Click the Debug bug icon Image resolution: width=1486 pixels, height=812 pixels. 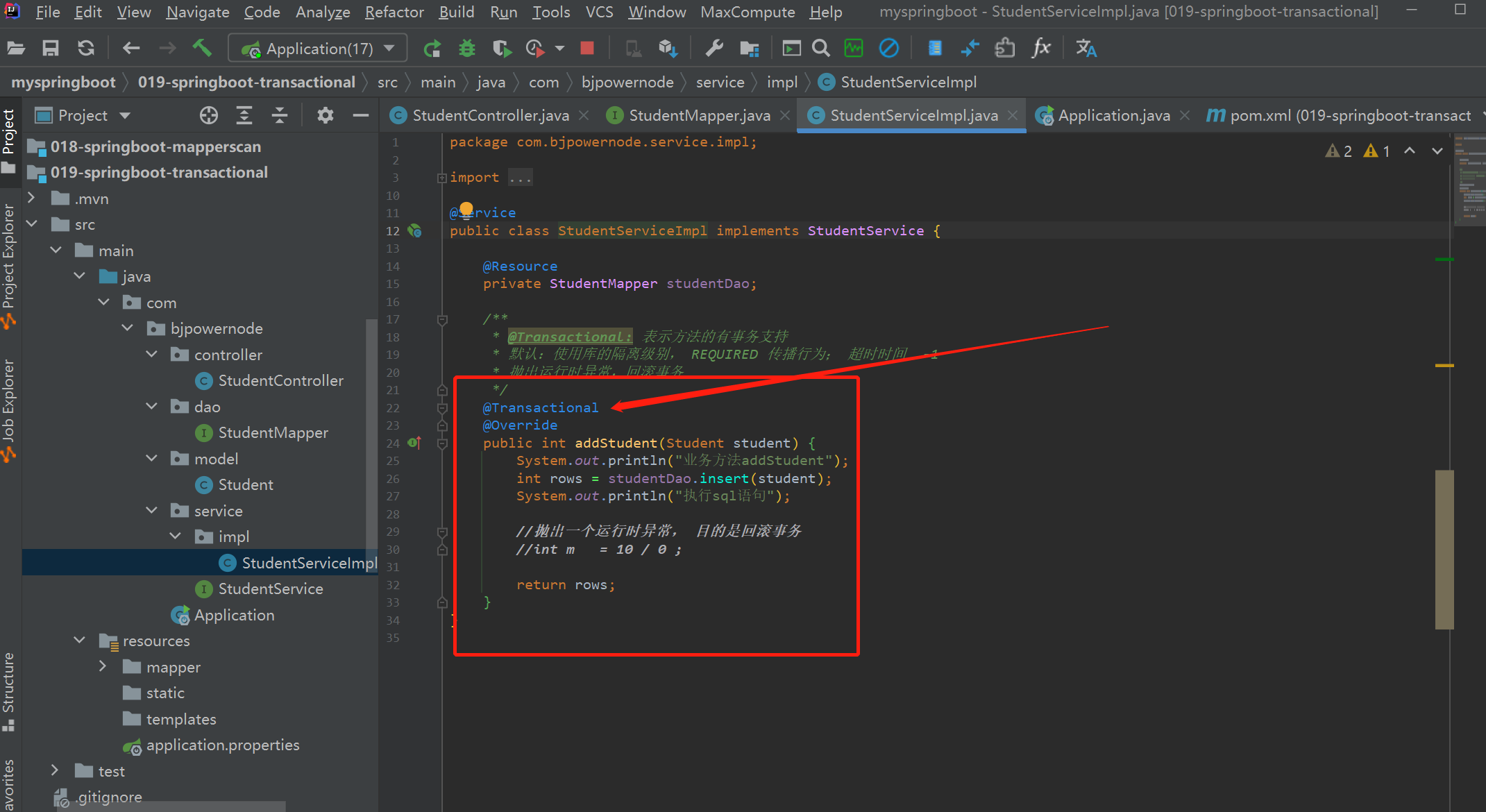pos(467,49)
